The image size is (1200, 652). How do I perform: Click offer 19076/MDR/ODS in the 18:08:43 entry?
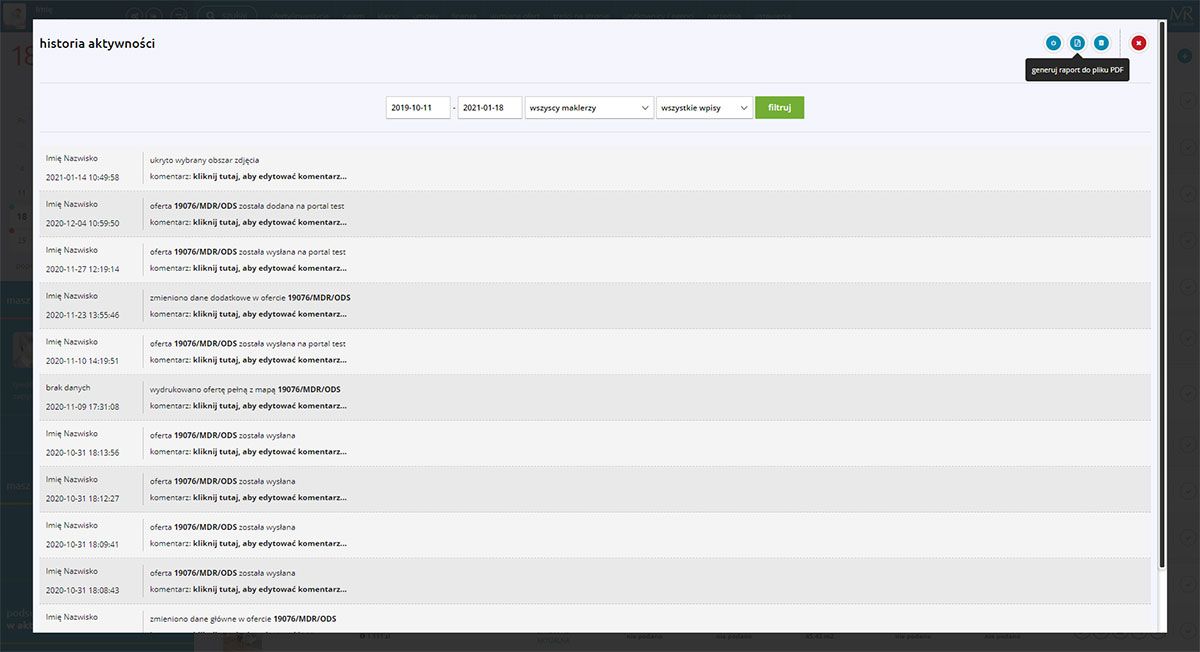[x=205, y=574]
